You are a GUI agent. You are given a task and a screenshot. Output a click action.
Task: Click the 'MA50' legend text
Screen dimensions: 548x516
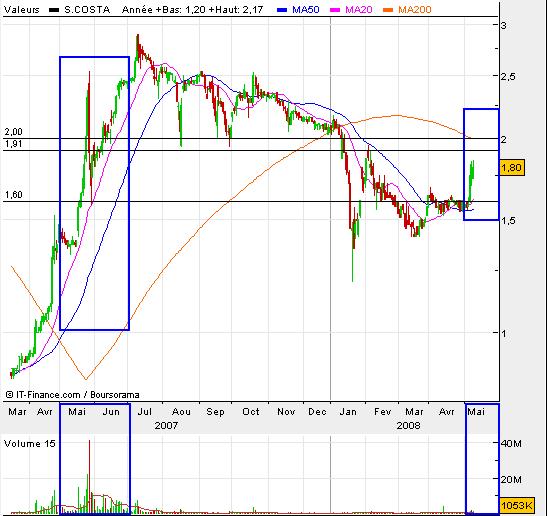point(306,9)
